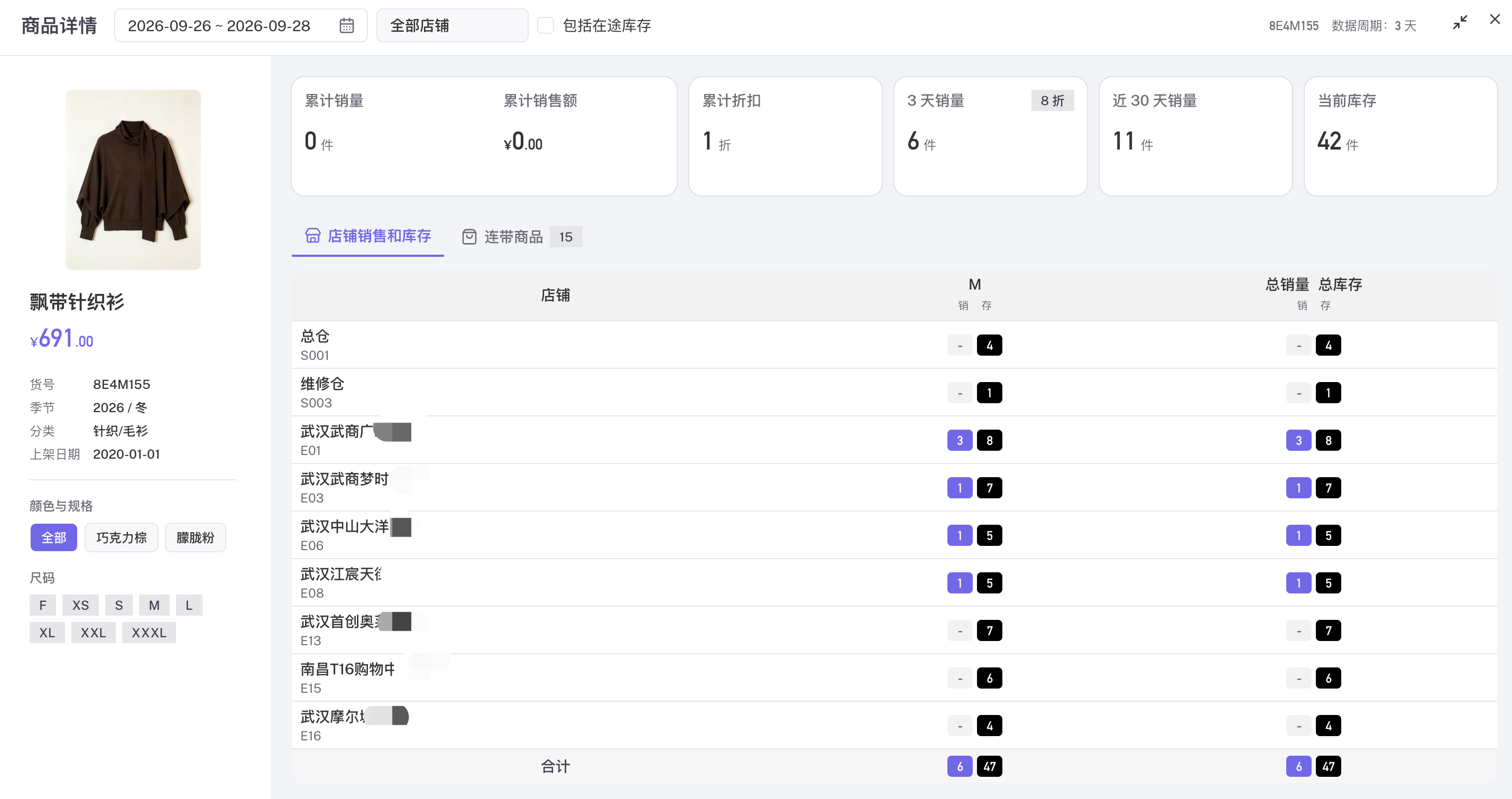
Task: Click the E08 武汉江宸天 store row
Action: (894, 582)
